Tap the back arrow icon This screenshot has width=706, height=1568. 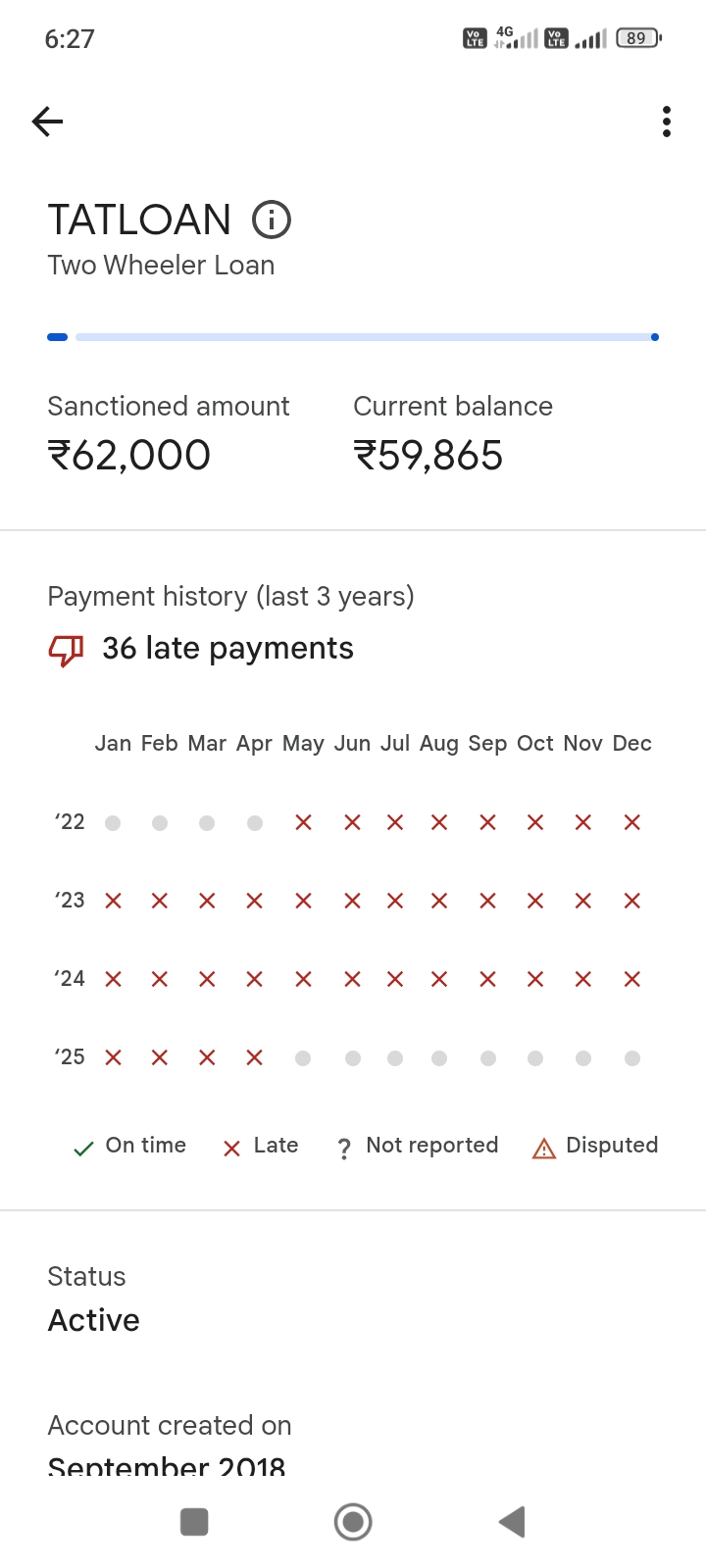[47, 122]
